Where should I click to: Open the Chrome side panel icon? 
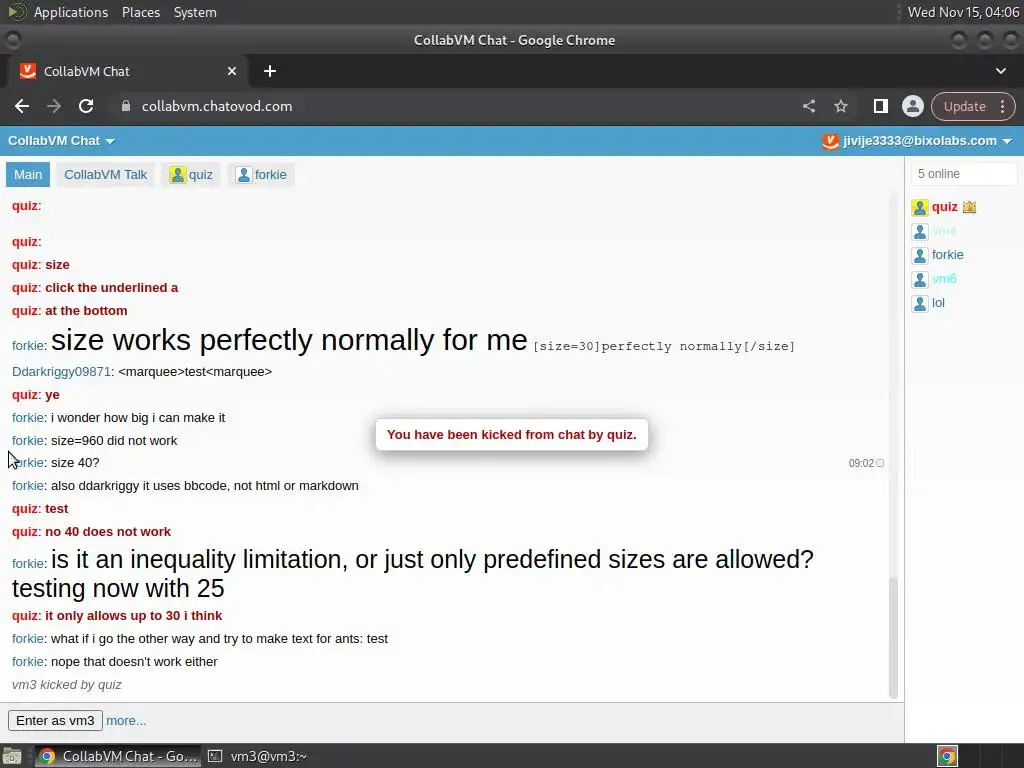880,106
